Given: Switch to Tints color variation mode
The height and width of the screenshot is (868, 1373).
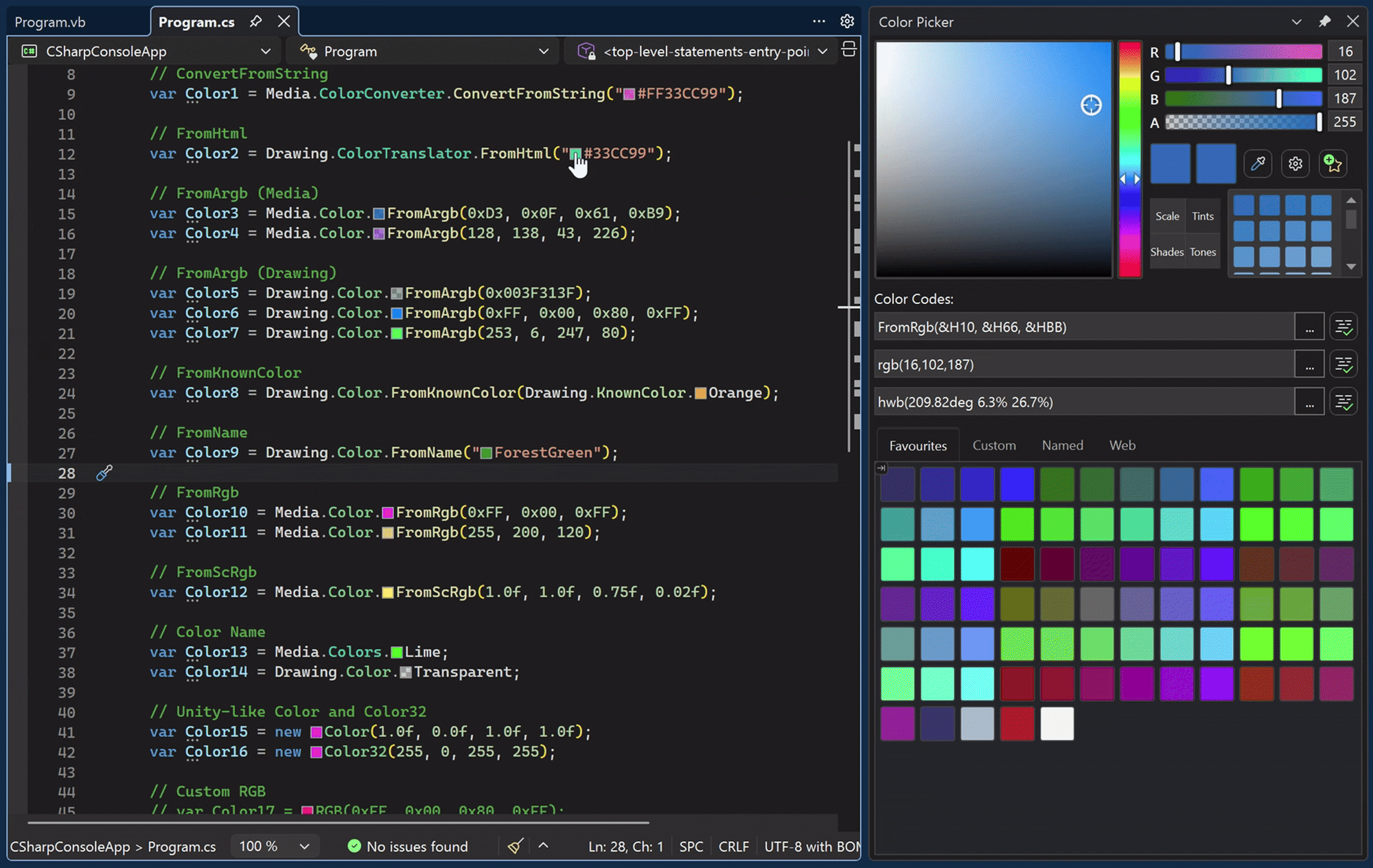Looking at the screenshot, I should (1203, 215).
